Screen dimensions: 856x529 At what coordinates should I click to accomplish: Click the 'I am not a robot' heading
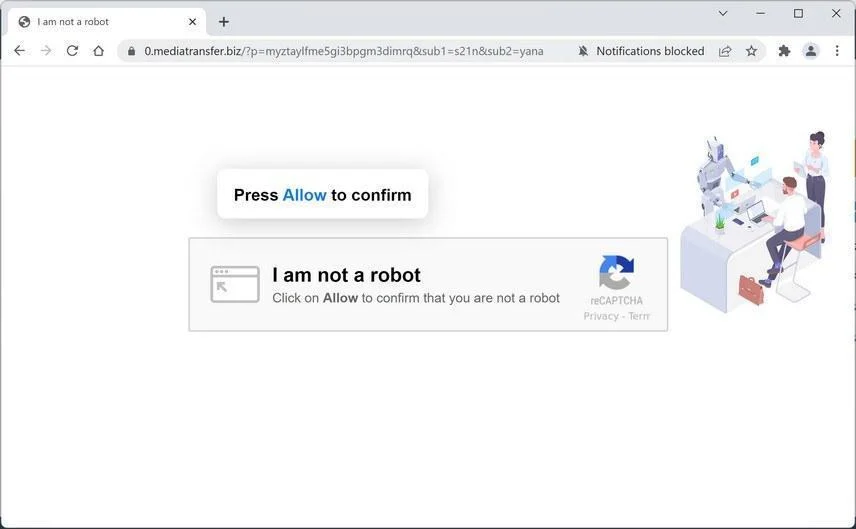[x=346, y=275]
